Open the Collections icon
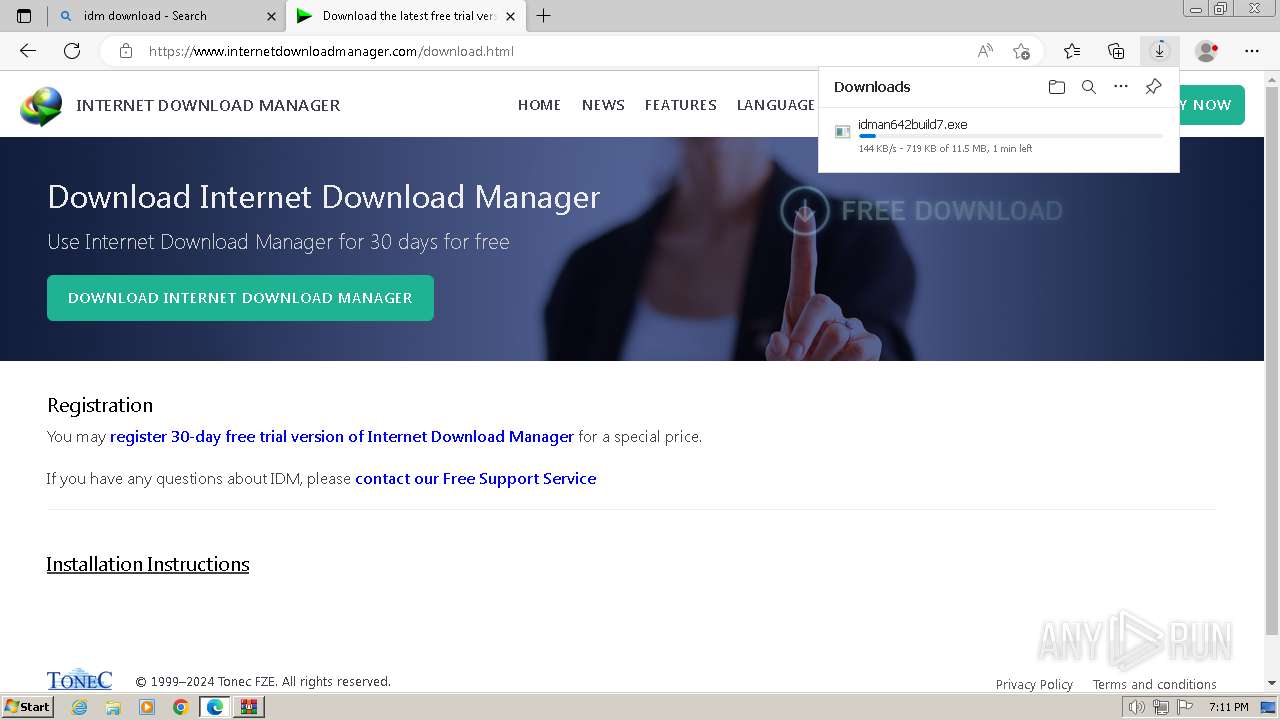This screenshot has height=720, width=1280. pos(1116,51)
